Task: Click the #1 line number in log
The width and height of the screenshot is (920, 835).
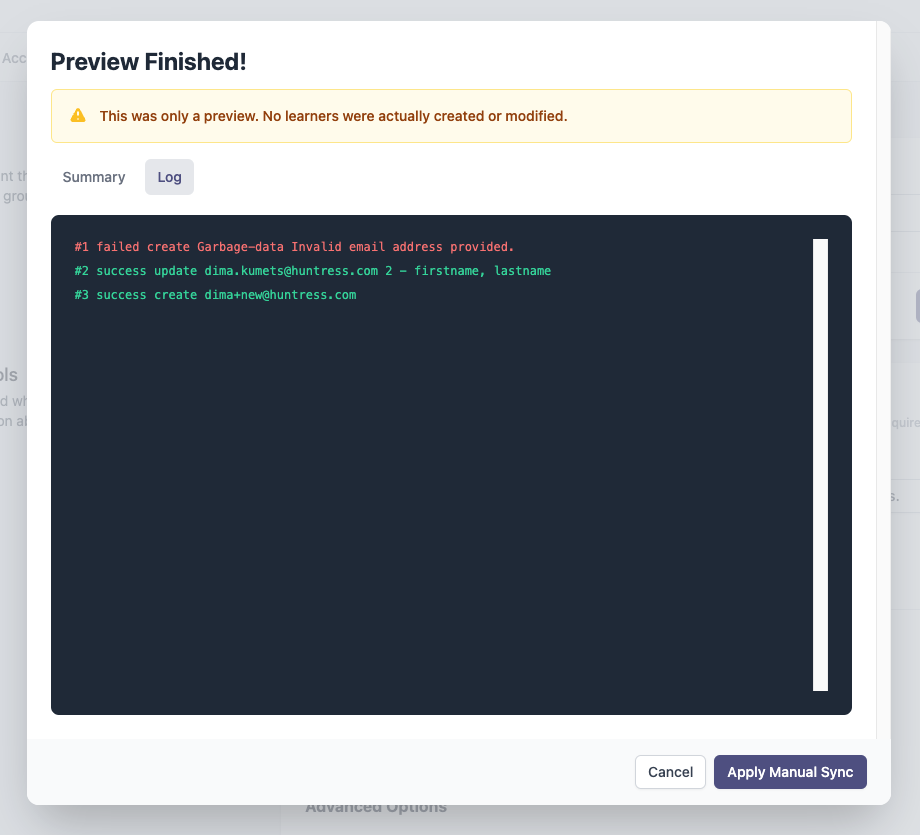Action: (x=82, y=247)
